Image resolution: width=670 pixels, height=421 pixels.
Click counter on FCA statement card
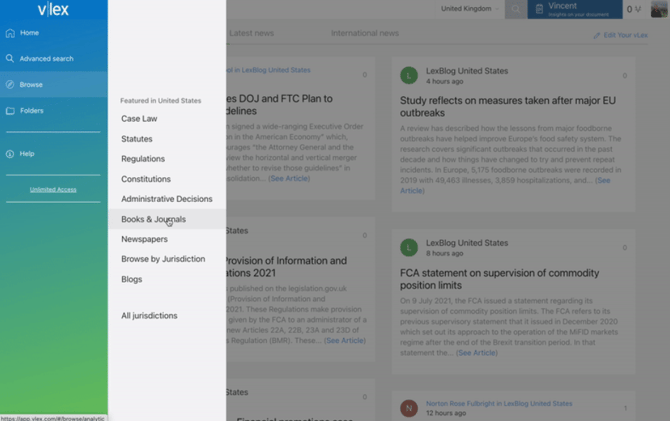[x=625, y=248]
